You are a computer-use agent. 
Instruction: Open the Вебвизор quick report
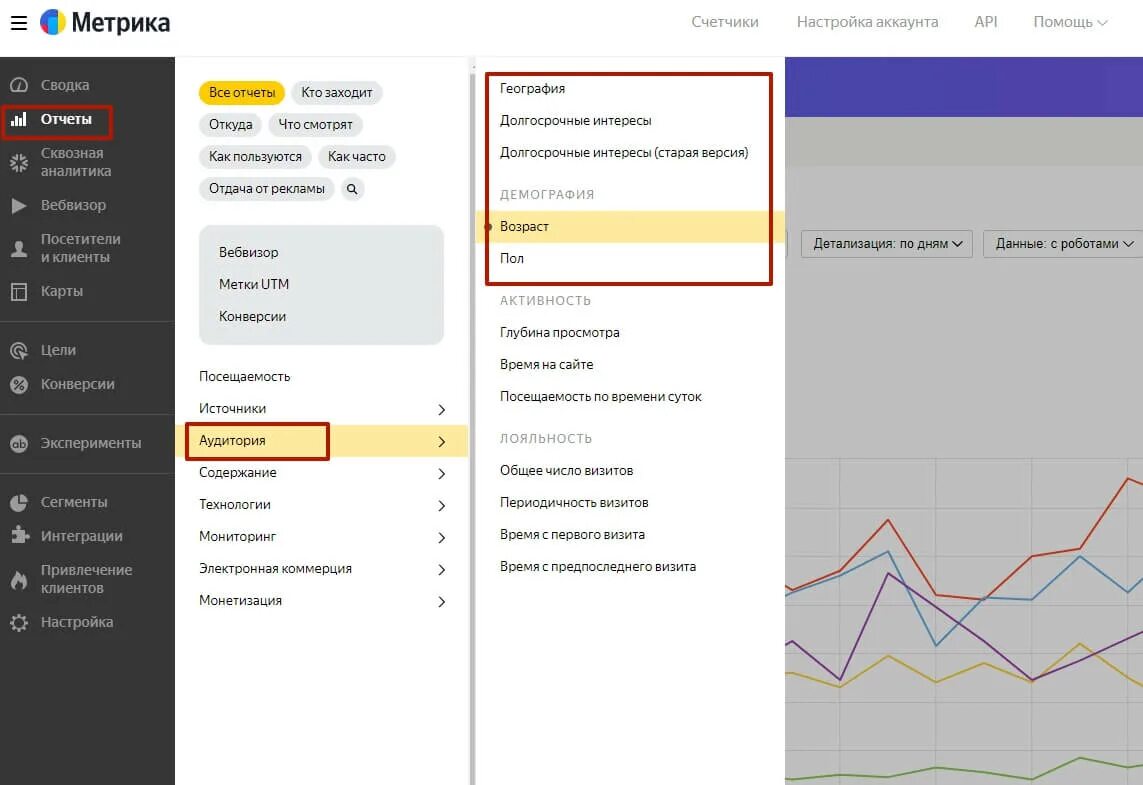(x=249, y=252)
